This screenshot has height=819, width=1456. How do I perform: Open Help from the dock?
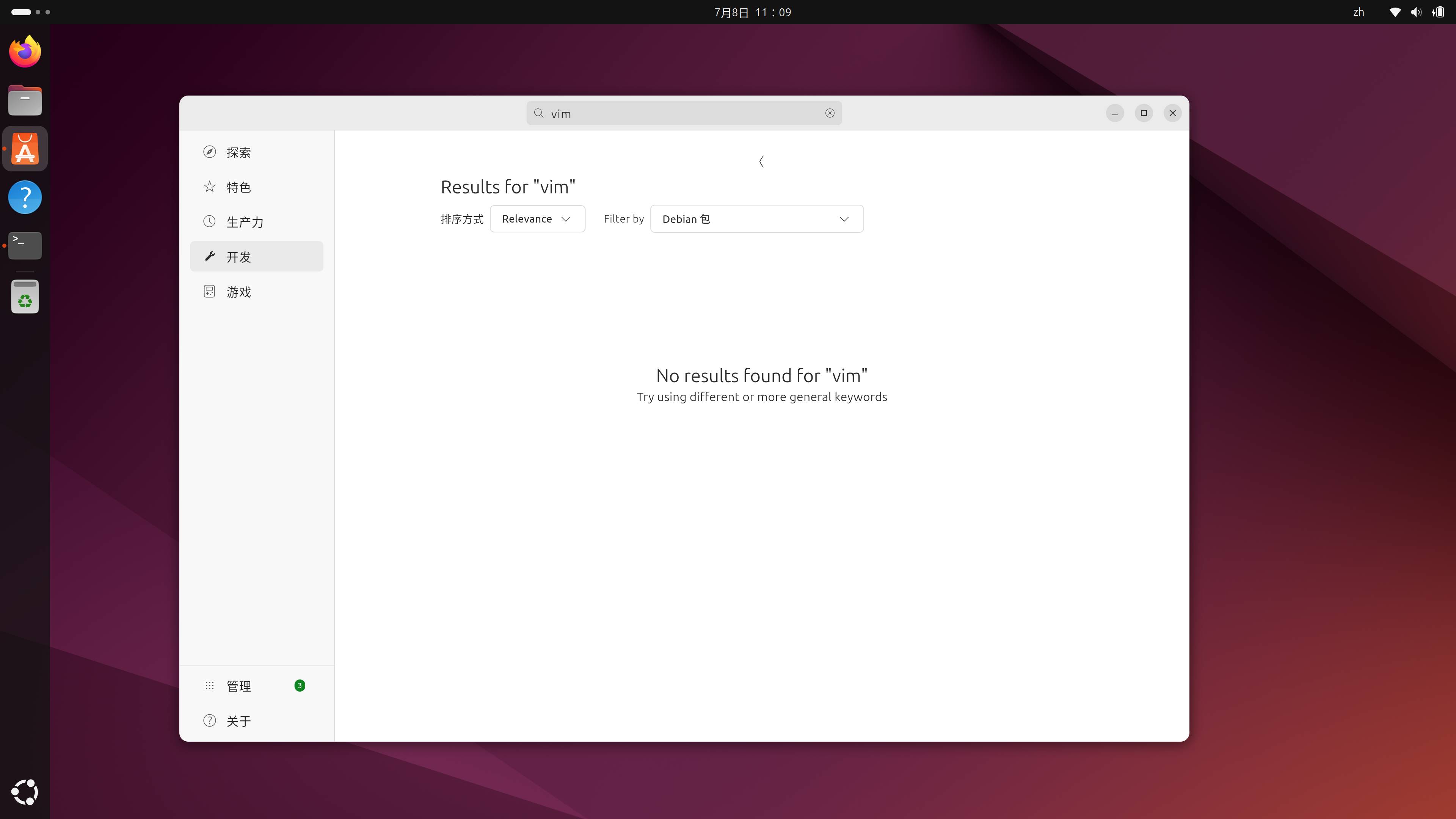[25, 197]
